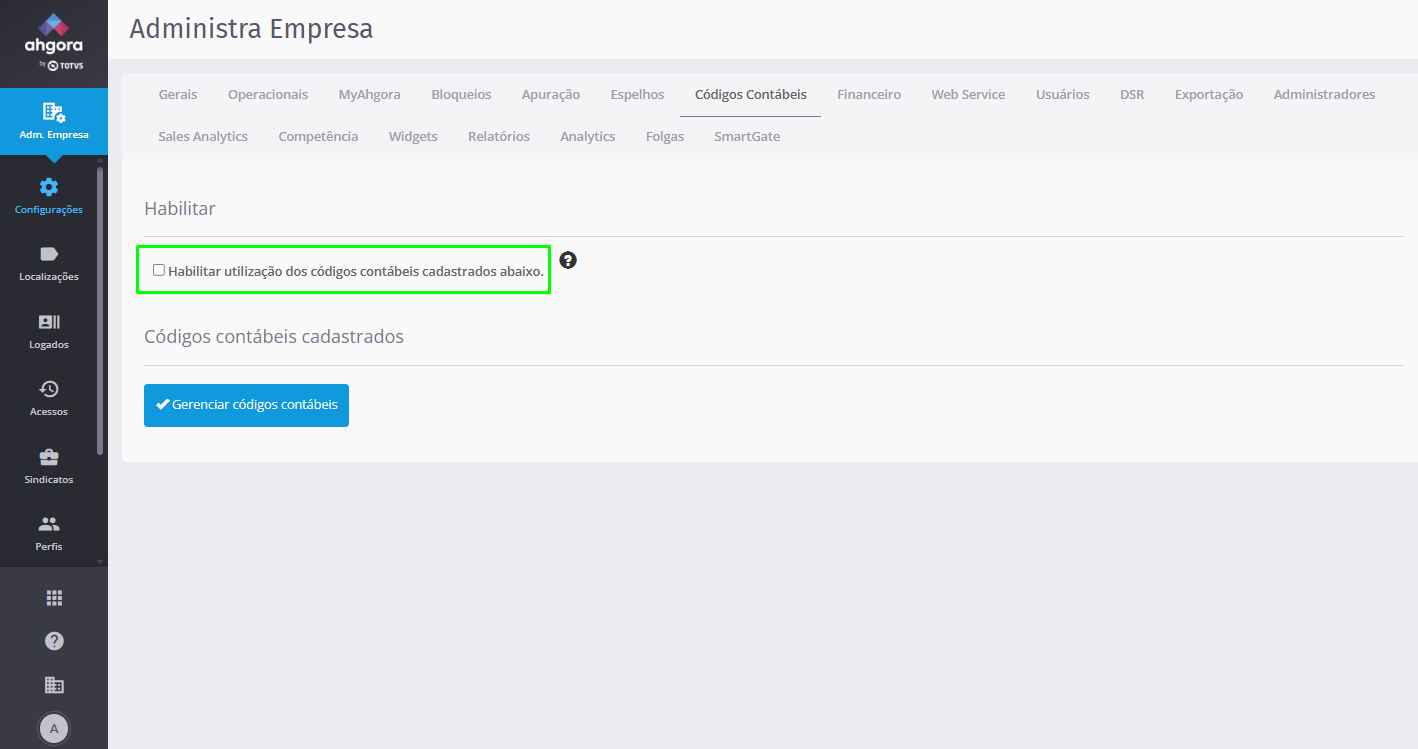Click Códigos contábeis cadastrados heading
1418x749 pixels.
274,337
